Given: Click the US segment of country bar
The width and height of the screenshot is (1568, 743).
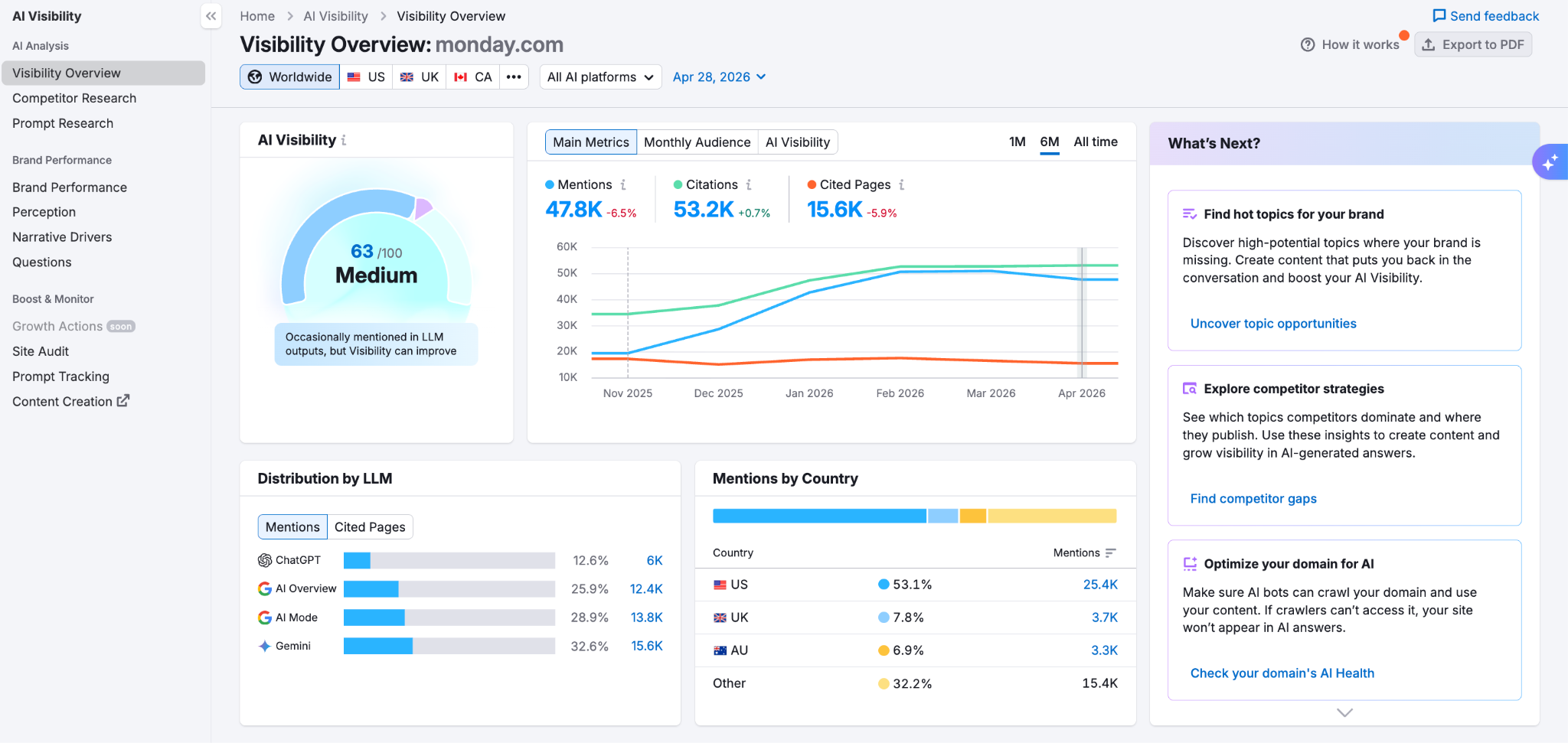Looking at the screenshot, I should pyautogui.click(x=819, y=516).
